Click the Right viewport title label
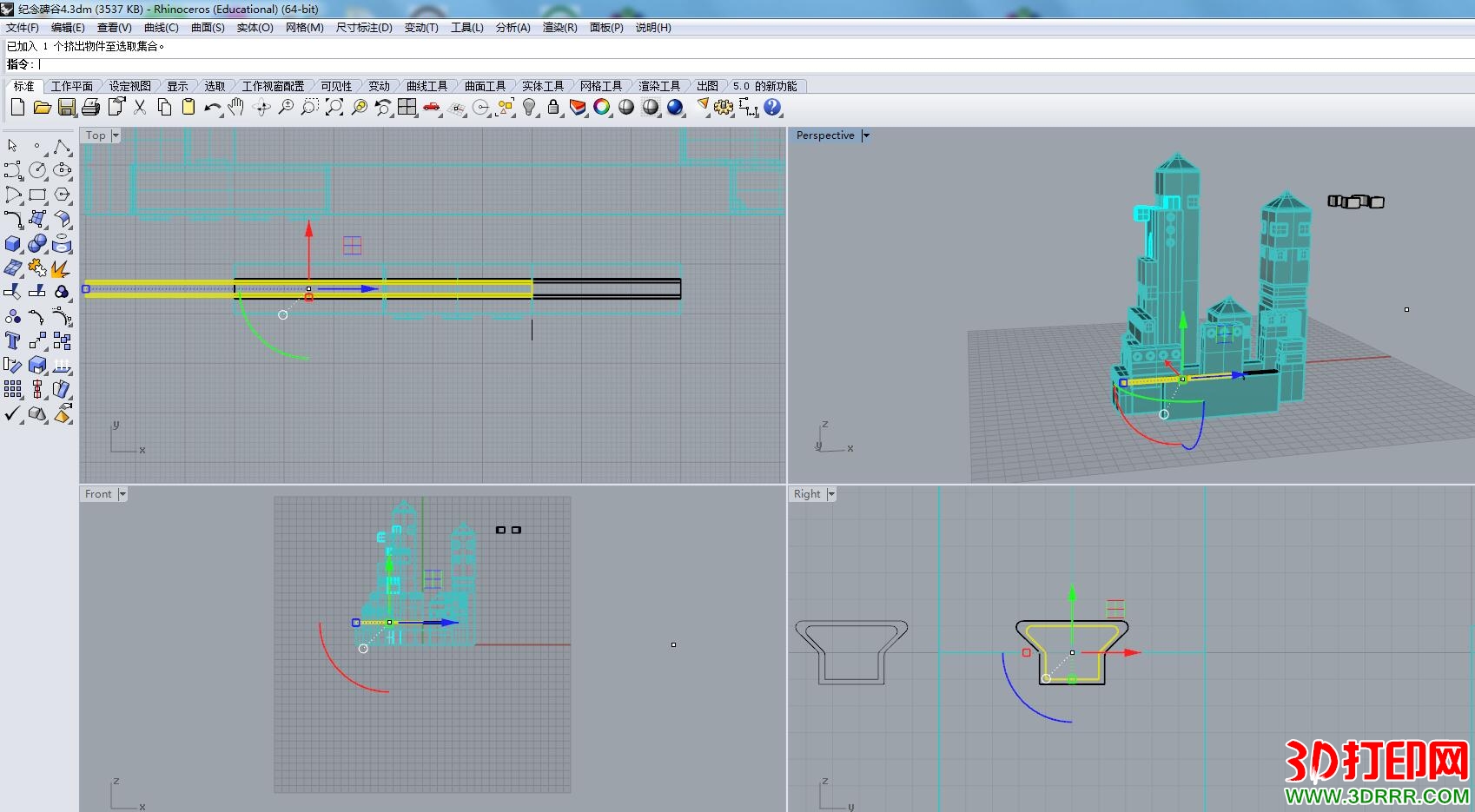 pos(807,494)
